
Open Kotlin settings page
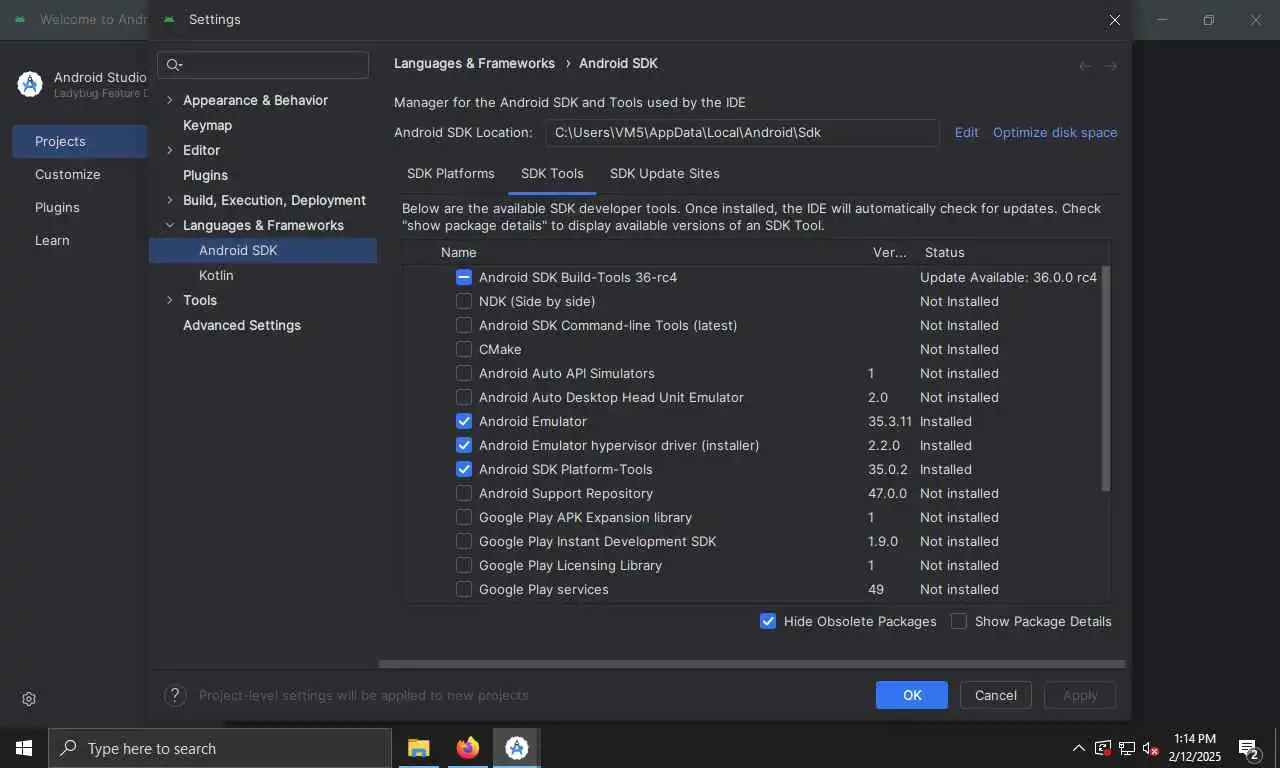tap(216, 275)
